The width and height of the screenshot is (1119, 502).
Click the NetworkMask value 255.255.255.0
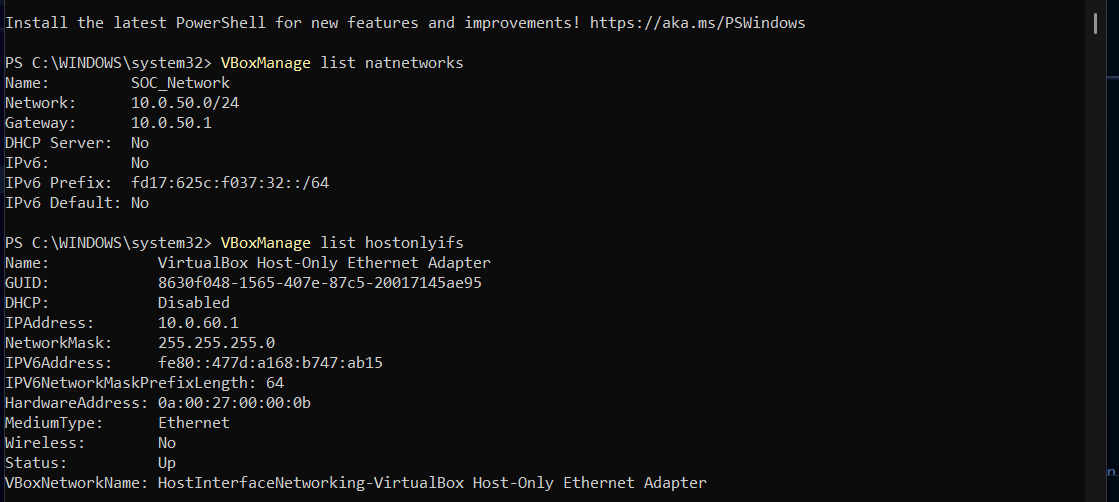(216, 343)
